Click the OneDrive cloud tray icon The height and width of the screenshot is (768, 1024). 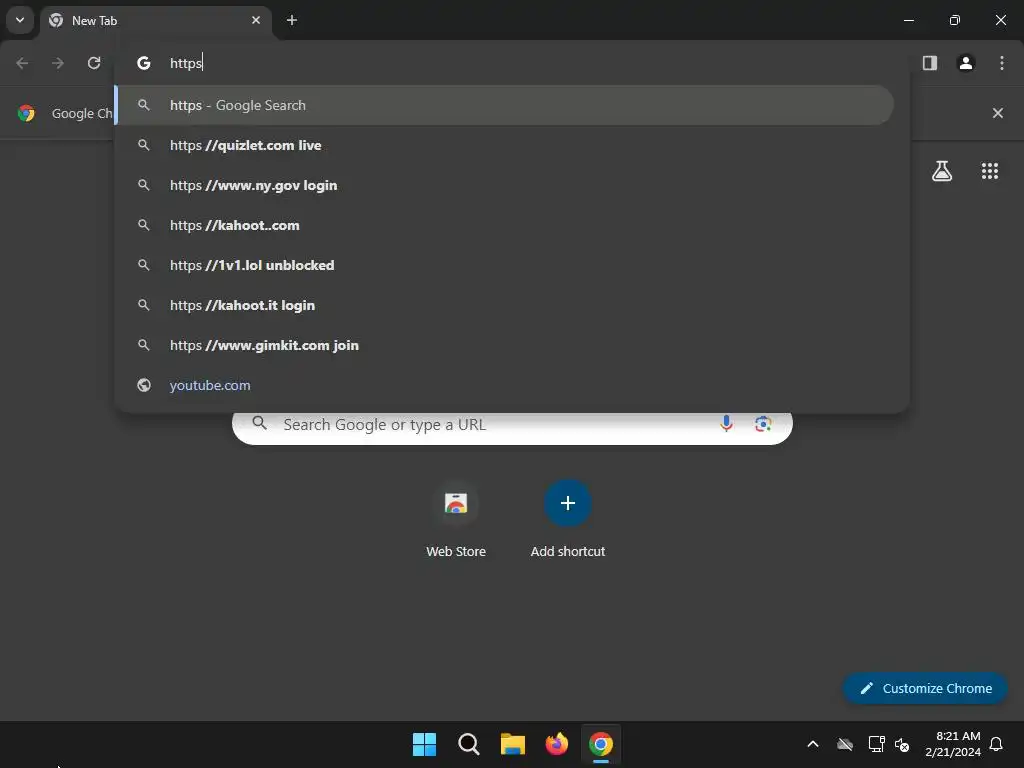click(845, 744)
